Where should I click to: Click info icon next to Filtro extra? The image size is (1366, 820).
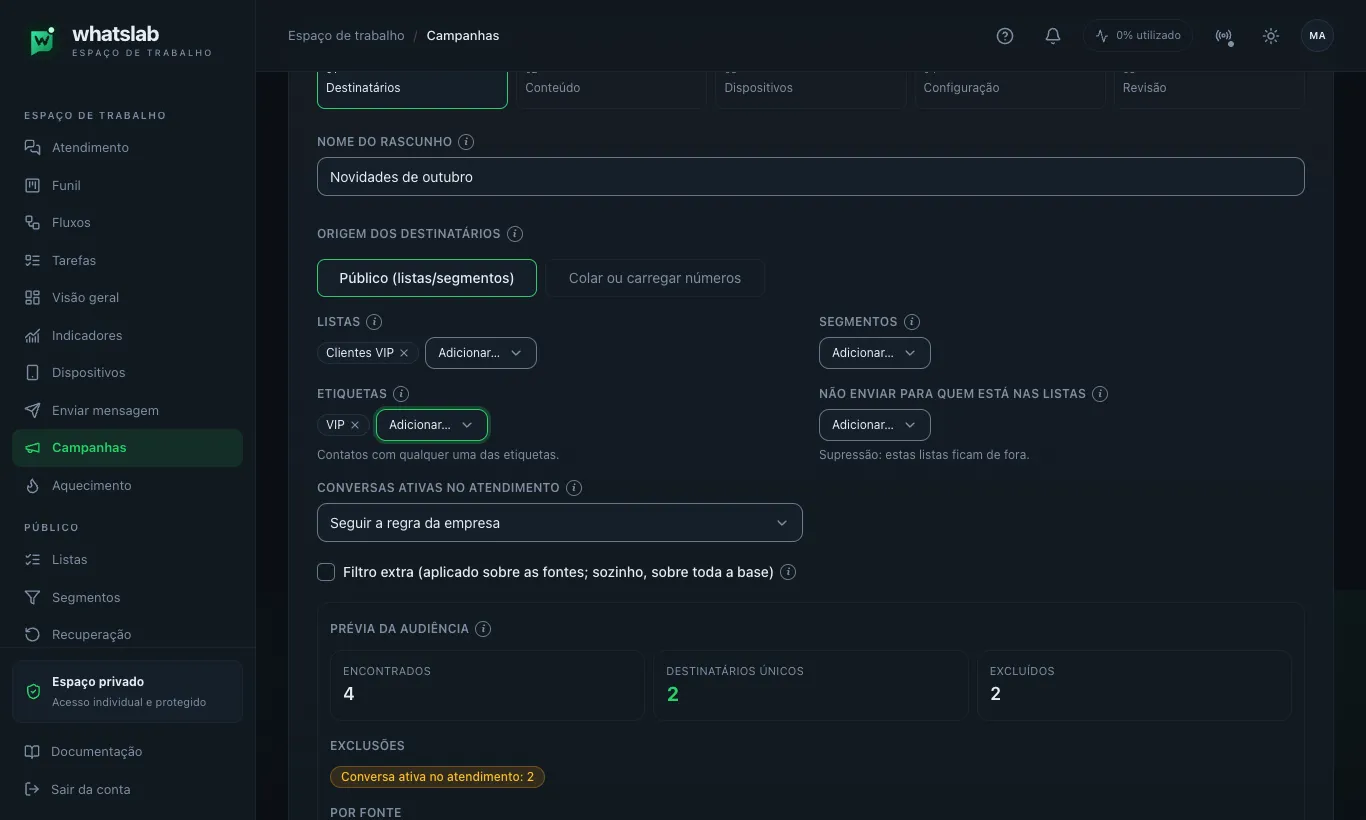788,572
